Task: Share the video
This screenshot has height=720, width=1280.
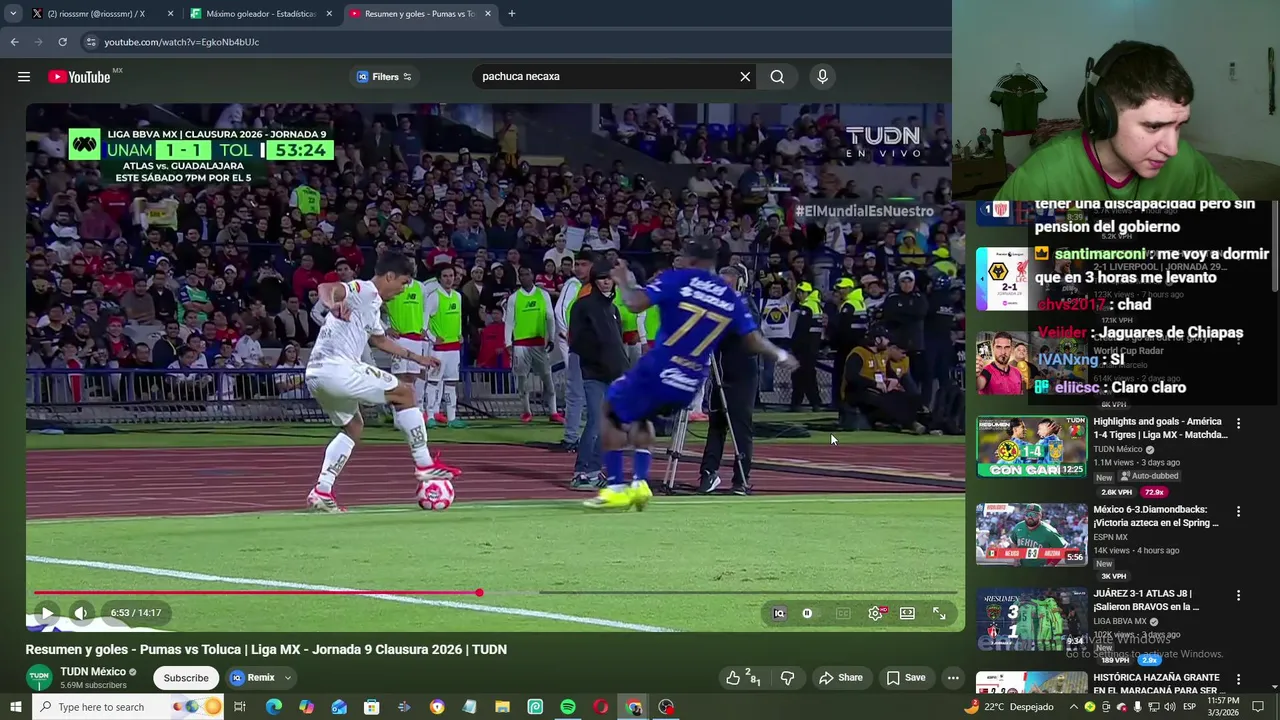Action: [841, 678]
